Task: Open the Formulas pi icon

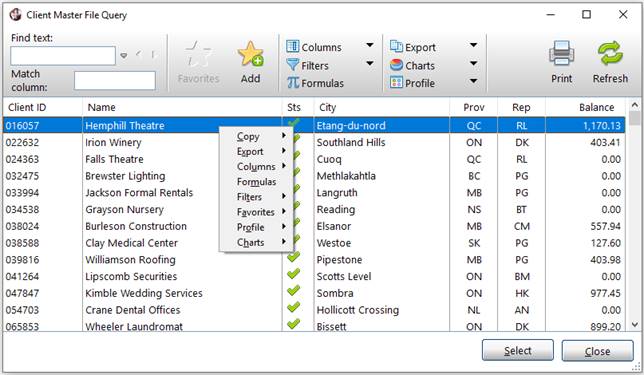Action: 292,83
